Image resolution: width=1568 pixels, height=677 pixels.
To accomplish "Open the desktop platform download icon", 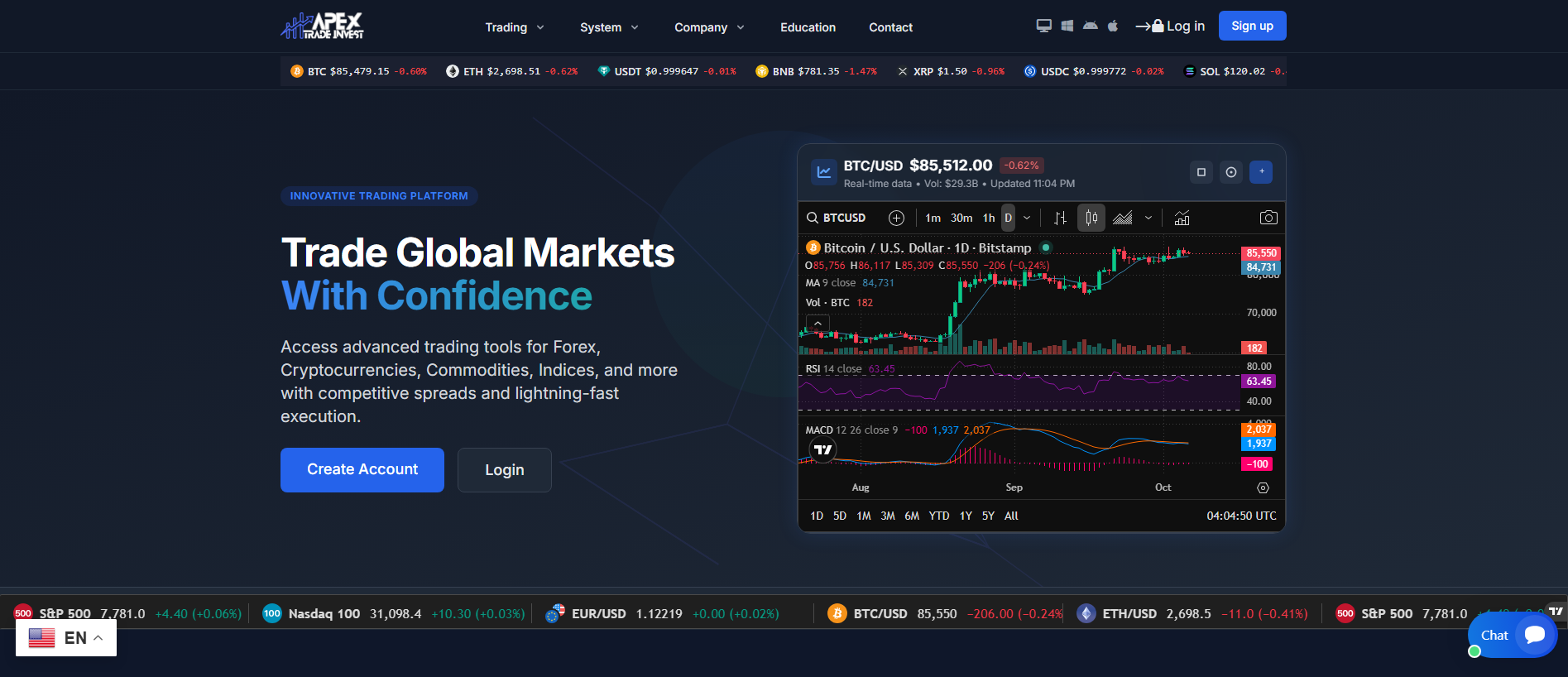I will point(1044,26).
